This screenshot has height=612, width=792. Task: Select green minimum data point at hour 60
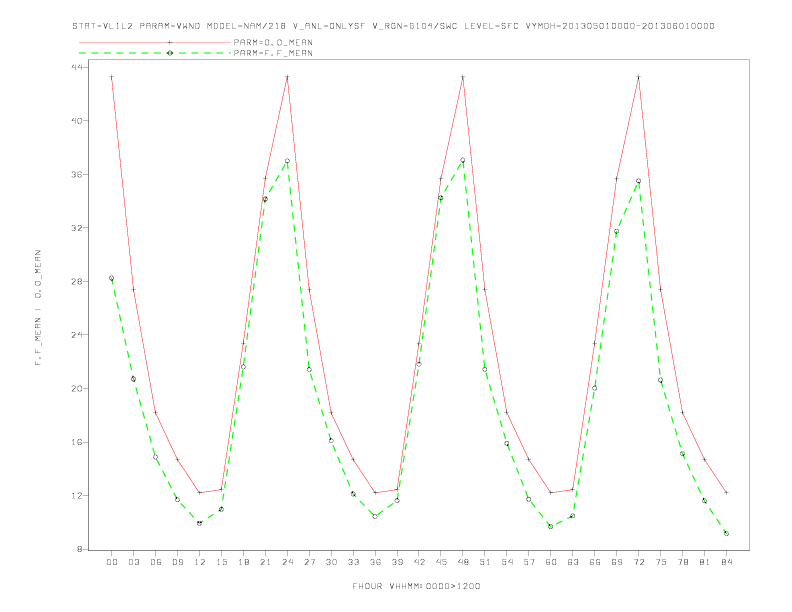pyautogui.click(x=551, y=526)
